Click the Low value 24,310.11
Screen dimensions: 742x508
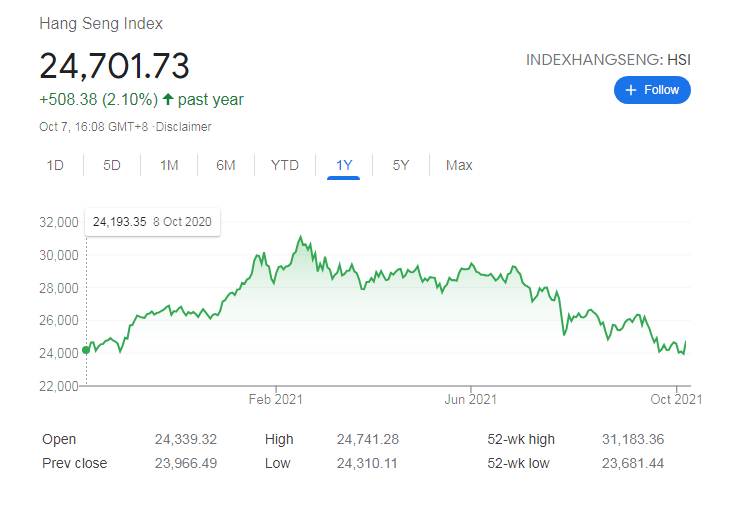[x=367, y=463]
